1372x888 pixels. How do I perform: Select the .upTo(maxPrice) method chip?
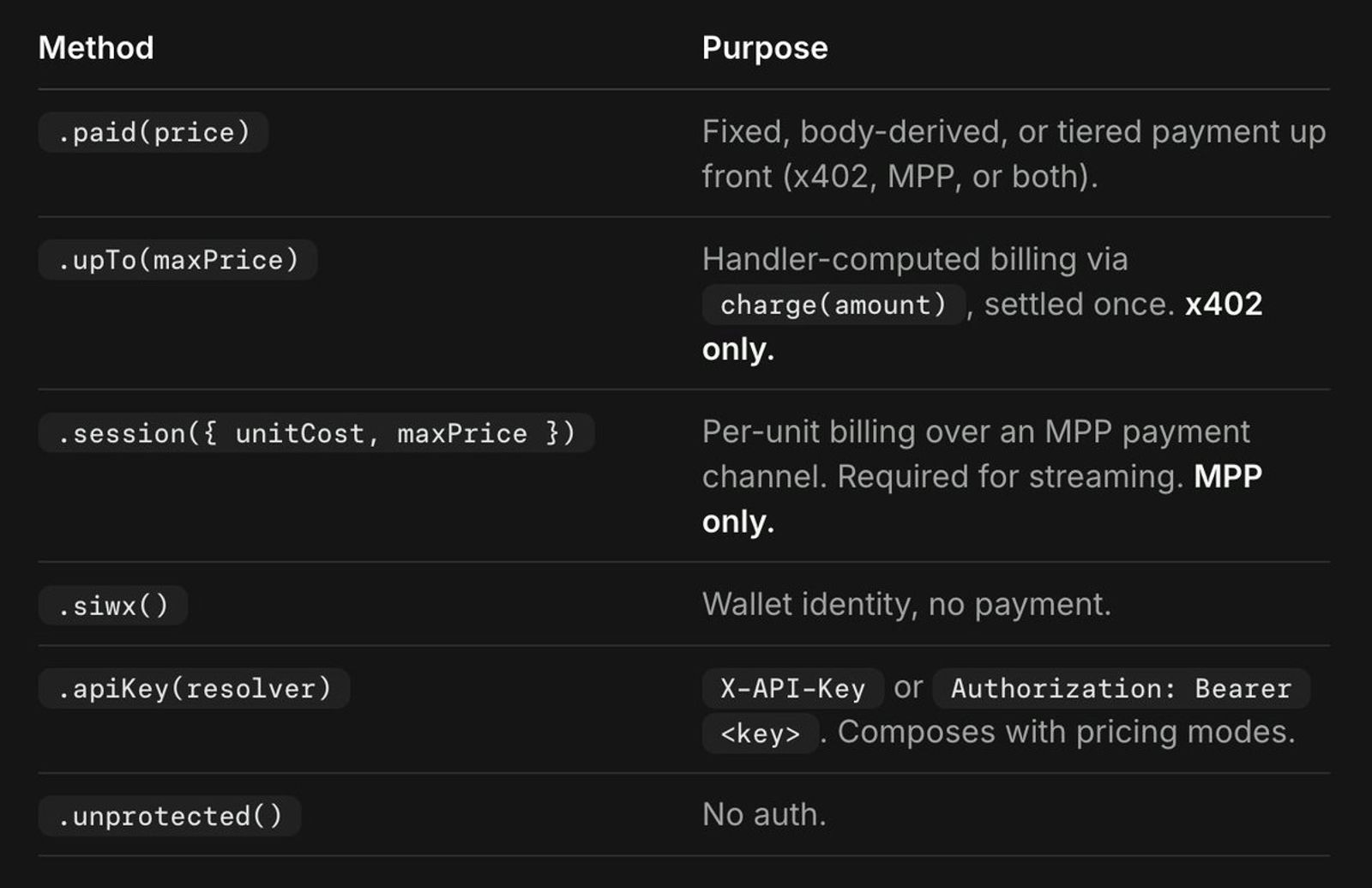click(x=178, y=260)
